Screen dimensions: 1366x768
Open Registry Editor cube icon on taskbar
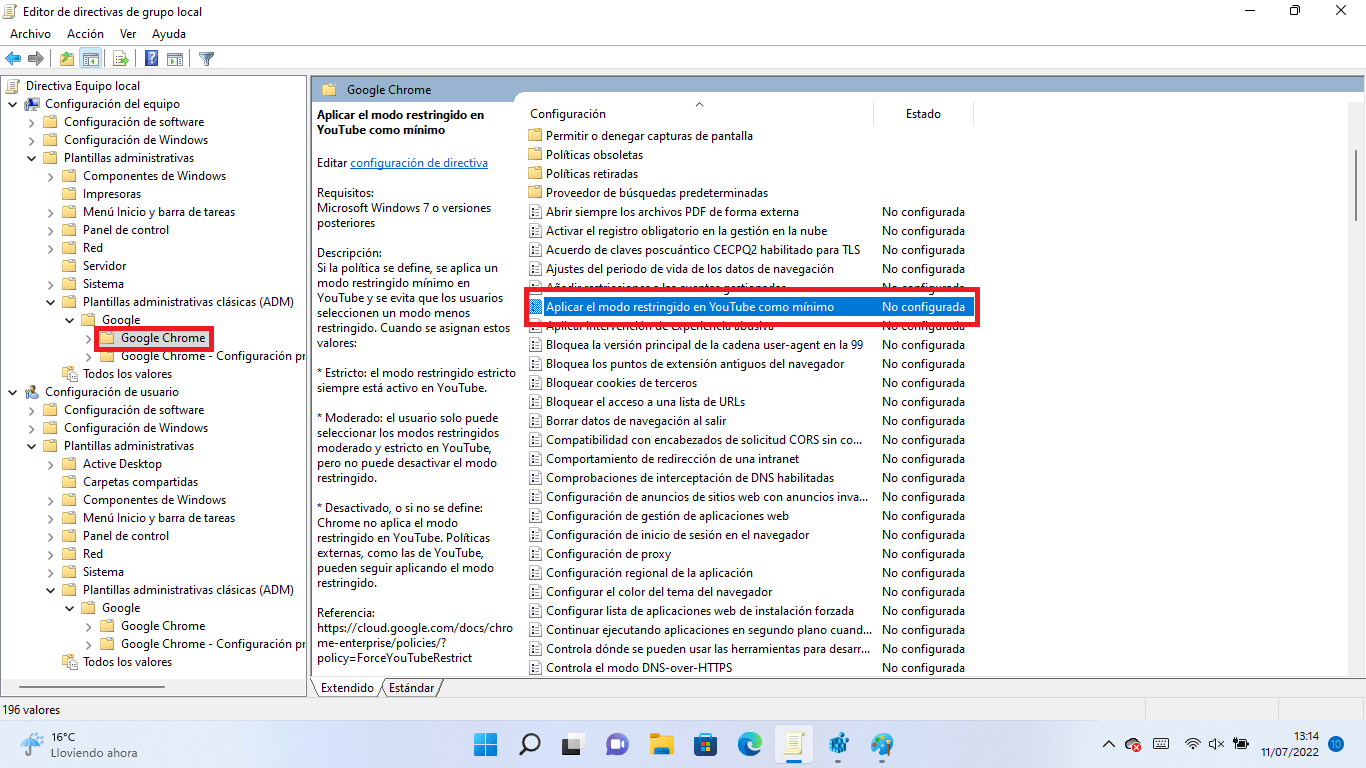click(838, 744)
